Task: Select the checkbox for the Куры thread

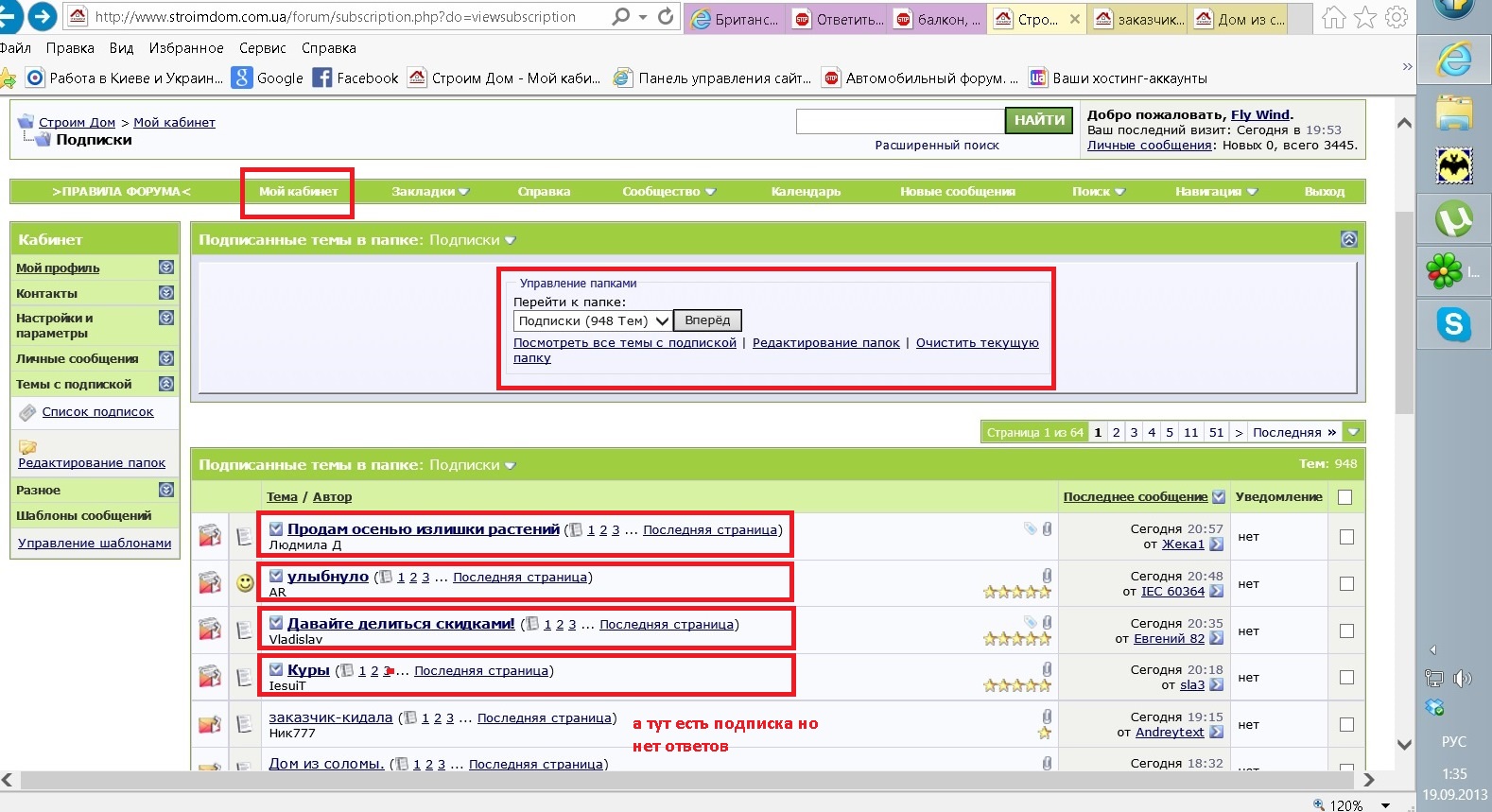Action: tap(1346, 678)
